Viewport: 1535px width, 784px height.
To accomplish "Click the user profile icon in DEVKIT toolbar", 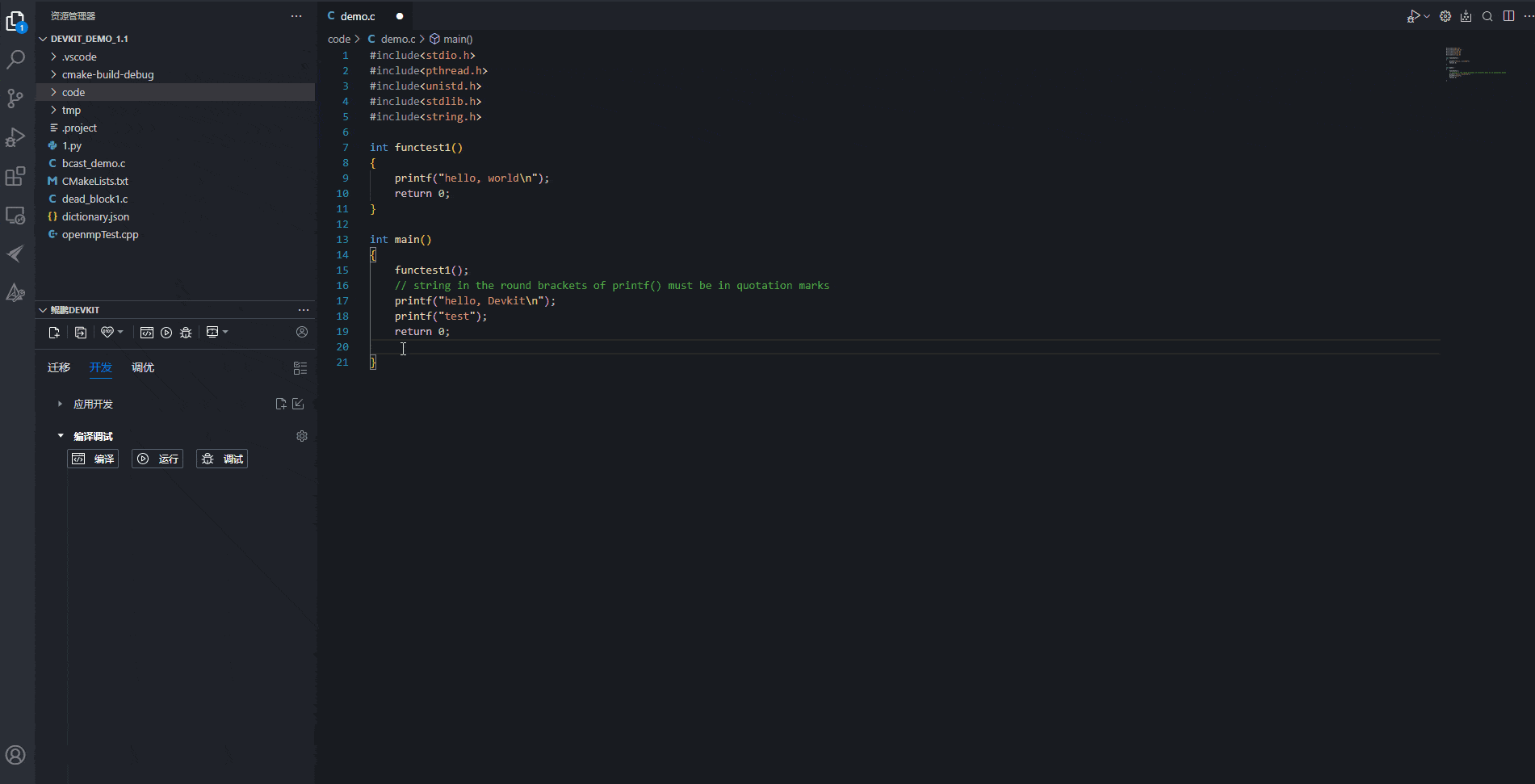I will [302, 332].
